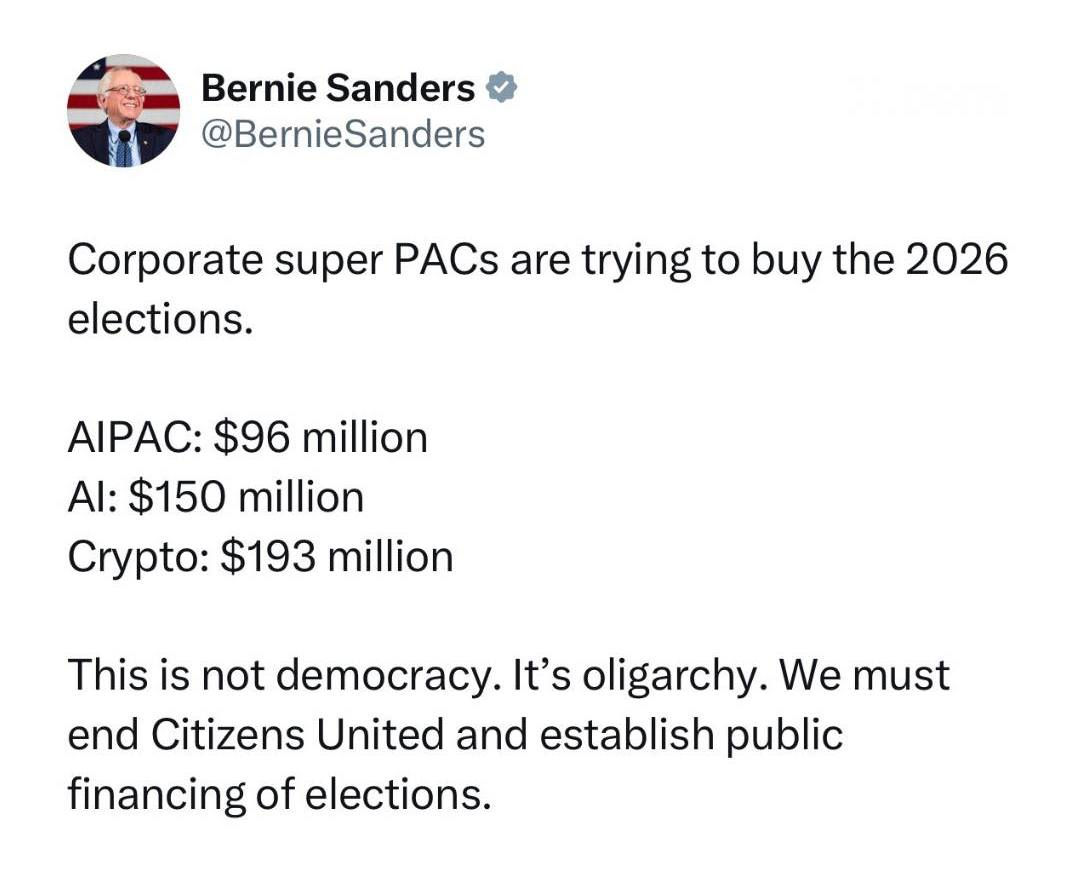
Task: Click the word "Crypto" in the list
Action: (133, 557)
